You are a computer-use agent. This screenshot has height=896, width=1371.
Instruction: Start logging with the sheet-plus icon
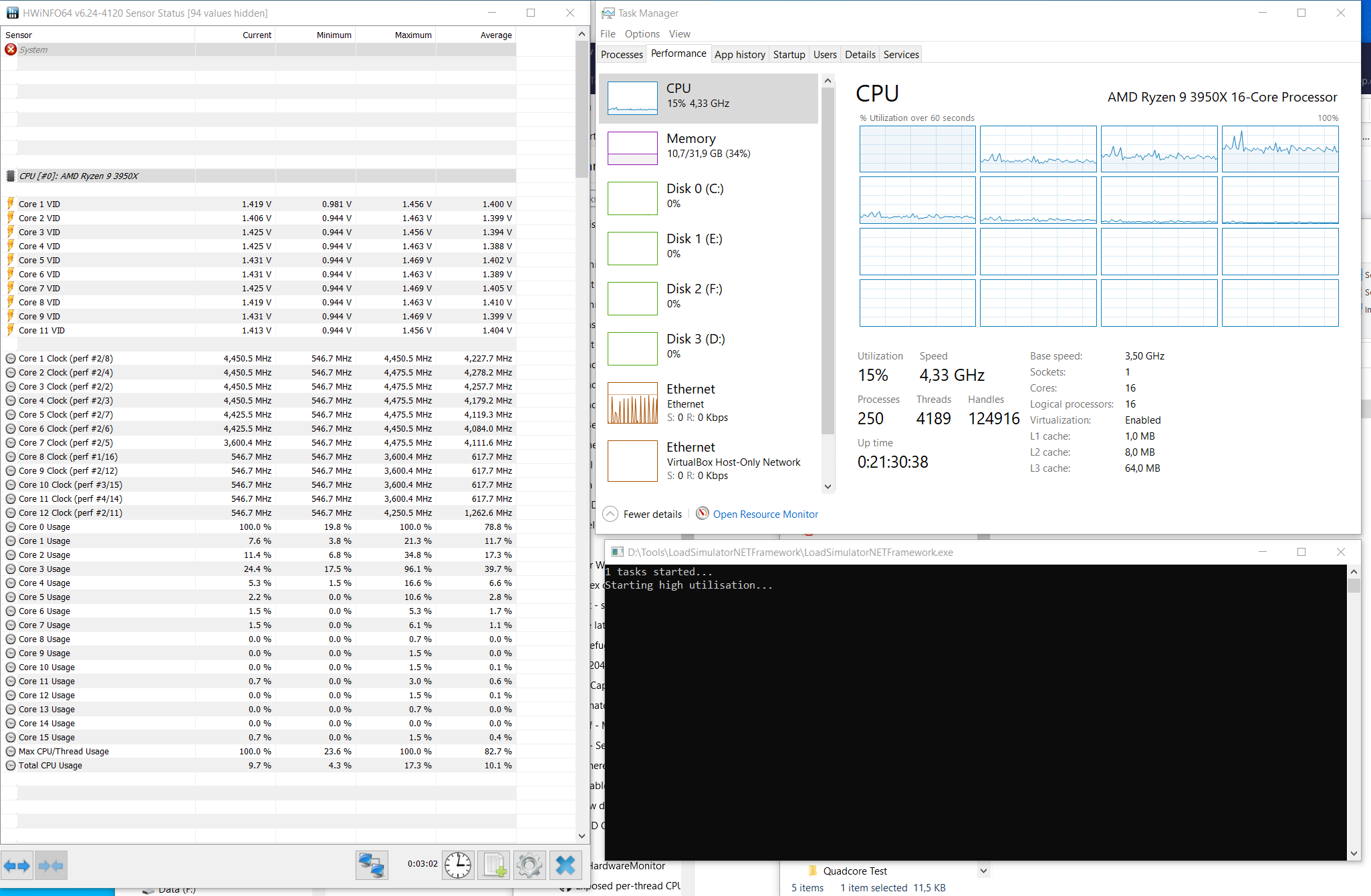tap(494, 865)
